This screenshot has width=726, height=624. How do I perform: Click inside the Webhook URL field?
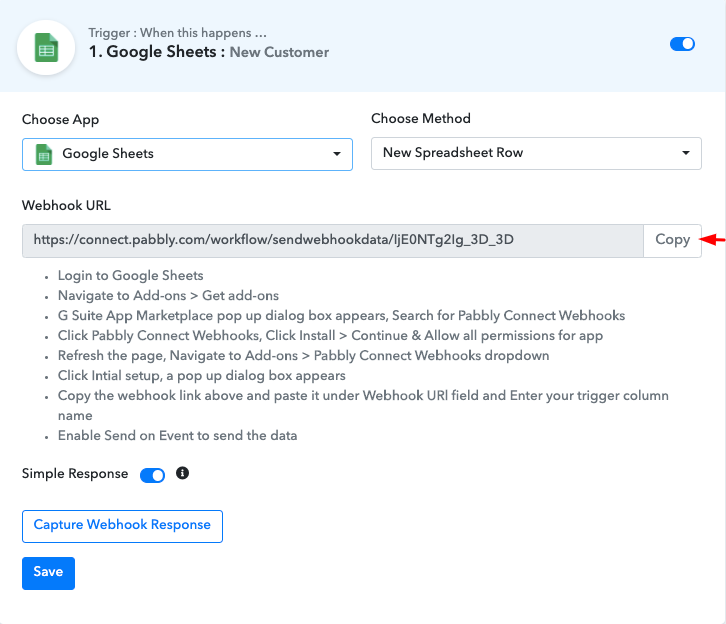(x=332, y=241)
